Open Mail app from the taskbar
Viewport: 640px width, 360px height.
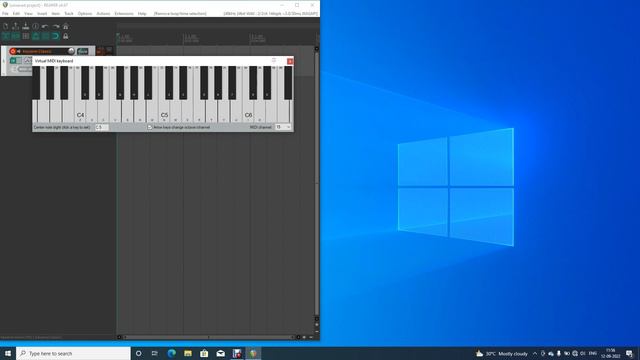pos(220,353)
